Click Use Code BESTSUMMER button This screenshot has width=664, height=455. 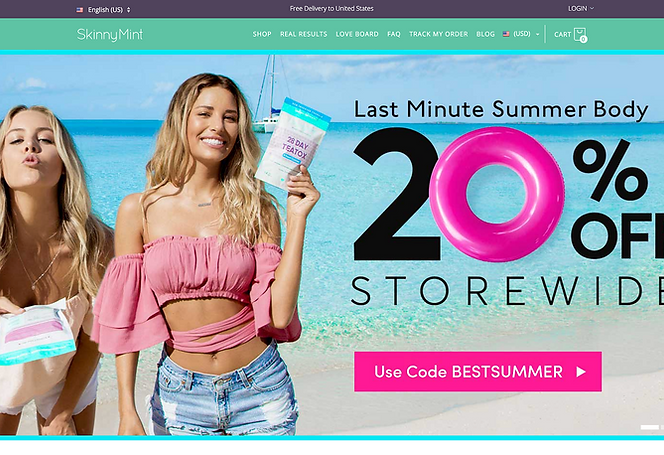pyautogui.click(x=478, y=372)
